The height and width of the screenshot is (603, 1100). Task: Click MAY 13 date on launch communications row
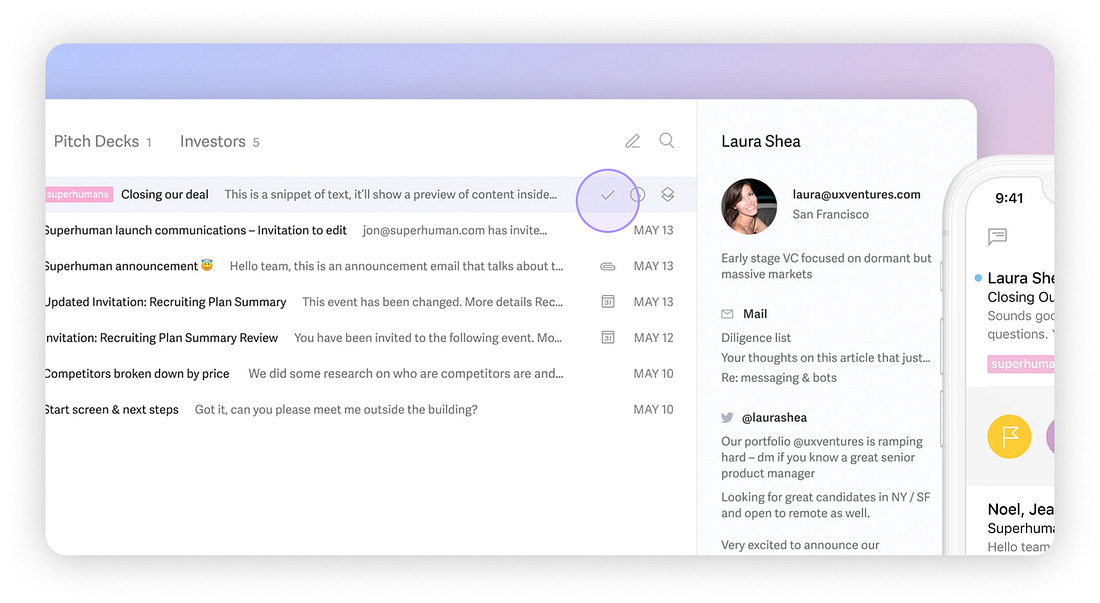pos(653,230)
